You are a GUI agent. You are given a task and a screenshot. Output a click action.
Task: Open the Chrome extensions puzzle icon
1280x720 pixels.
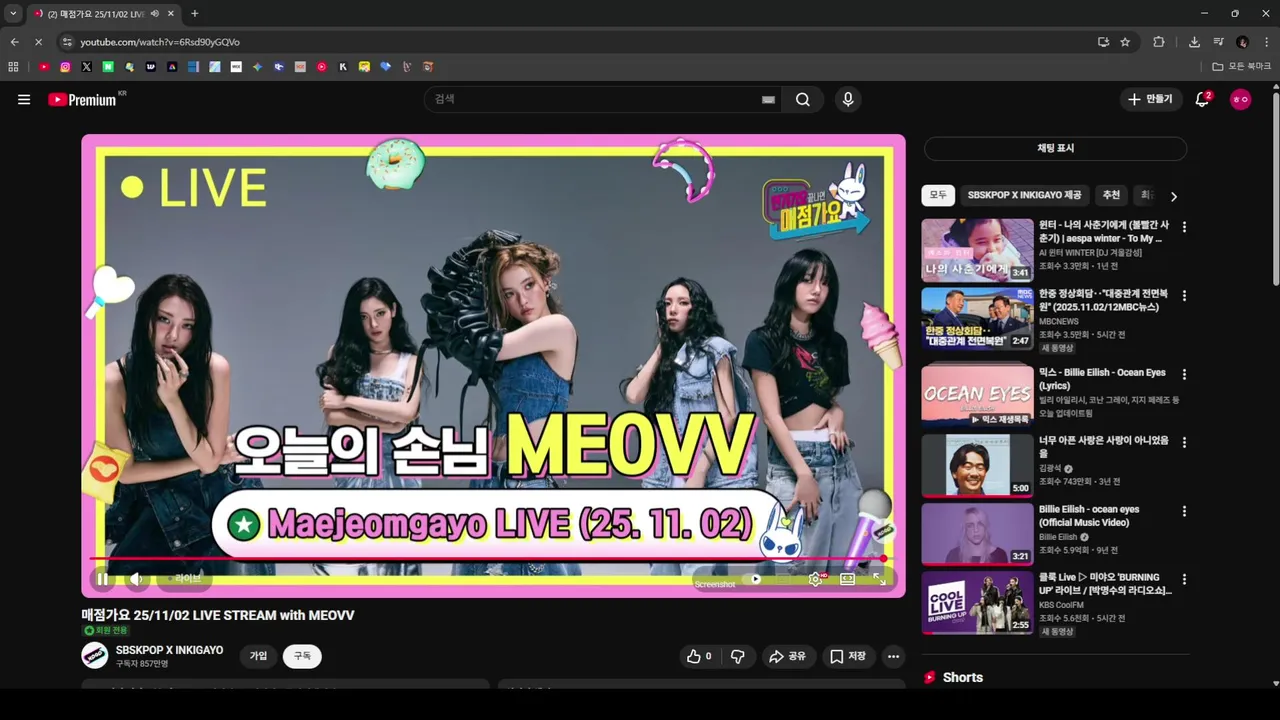point(1159,42)
